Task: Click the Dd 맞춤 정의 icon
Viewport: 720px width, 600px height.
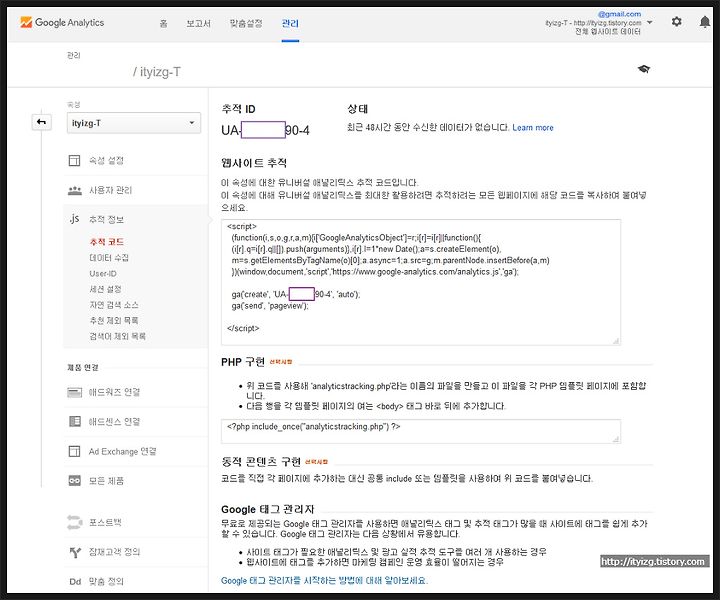Action: (75, 582)
